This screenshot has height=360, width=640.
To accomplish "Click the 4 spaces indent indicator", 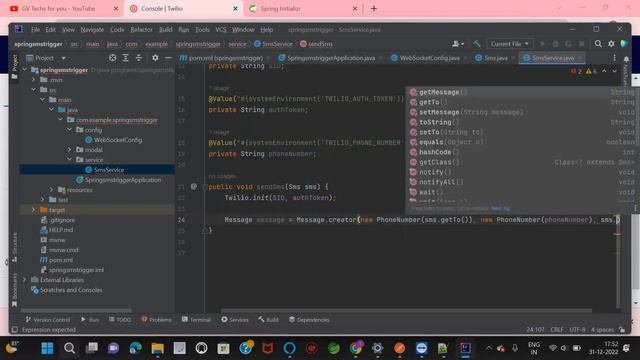I will 602,329.
